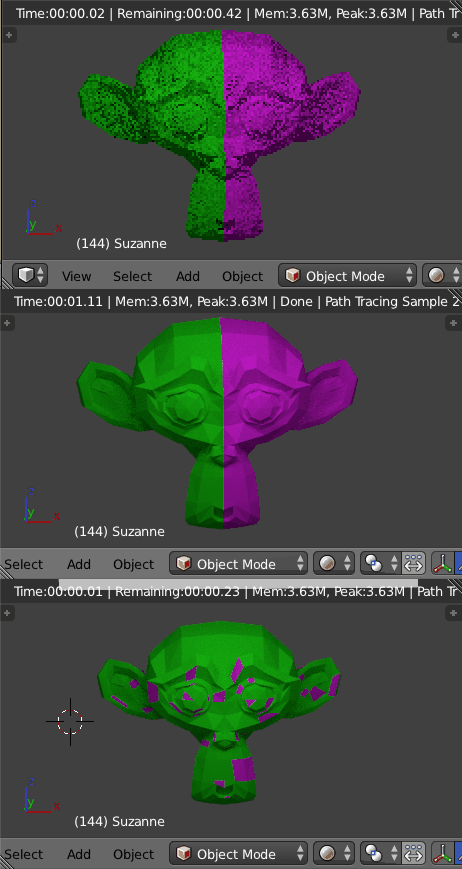The height and width of the screenshot is (869, 462).
Task: Open the viewport shading selector in the top viewport
Action: click(x=442, y=275)
